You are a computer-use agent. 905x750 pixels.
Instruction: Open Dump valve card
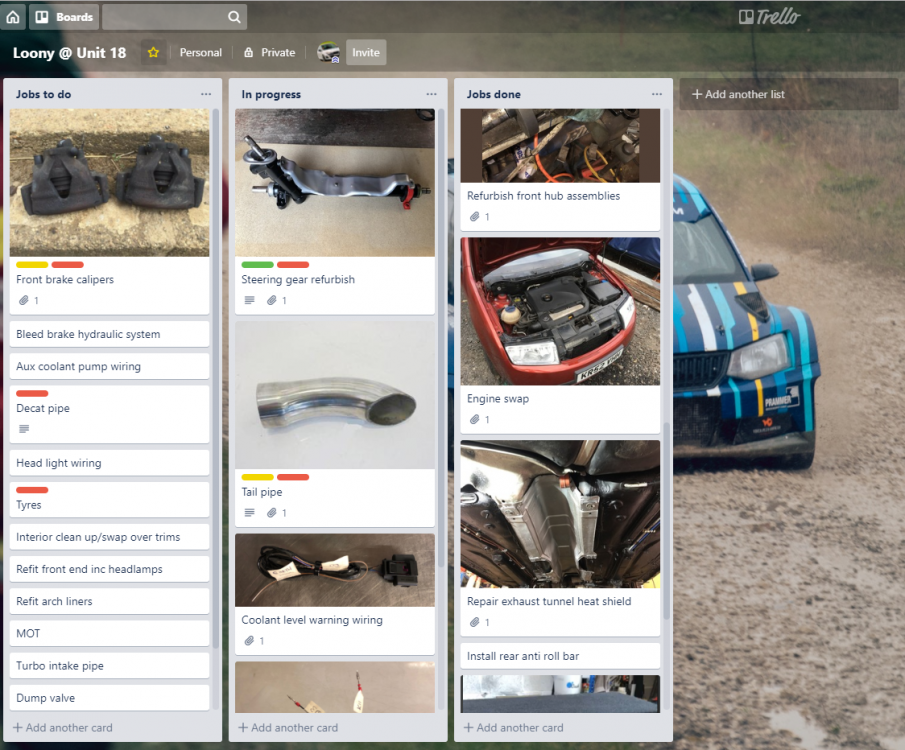pos(109,698)
